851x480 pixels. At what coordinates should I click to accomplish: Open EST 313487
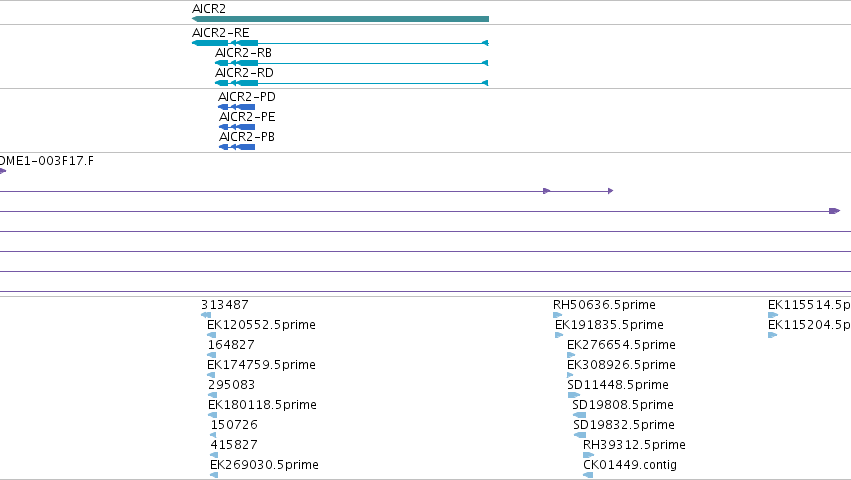click(225, 305)
